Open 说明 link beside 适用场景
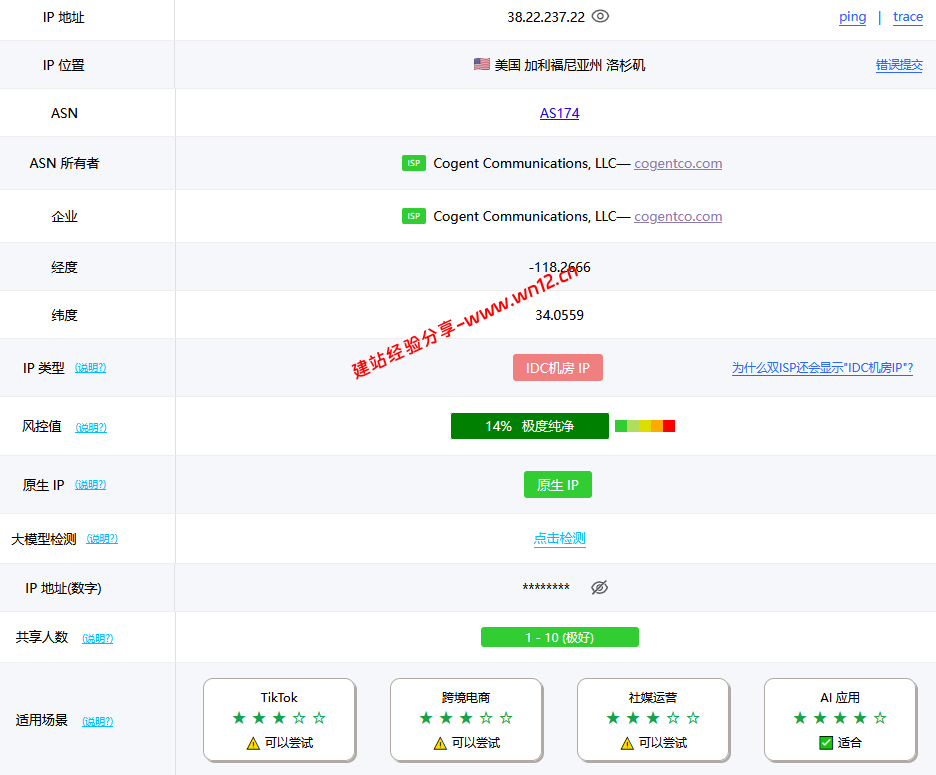The image size is (936, 775). point(97,721)
